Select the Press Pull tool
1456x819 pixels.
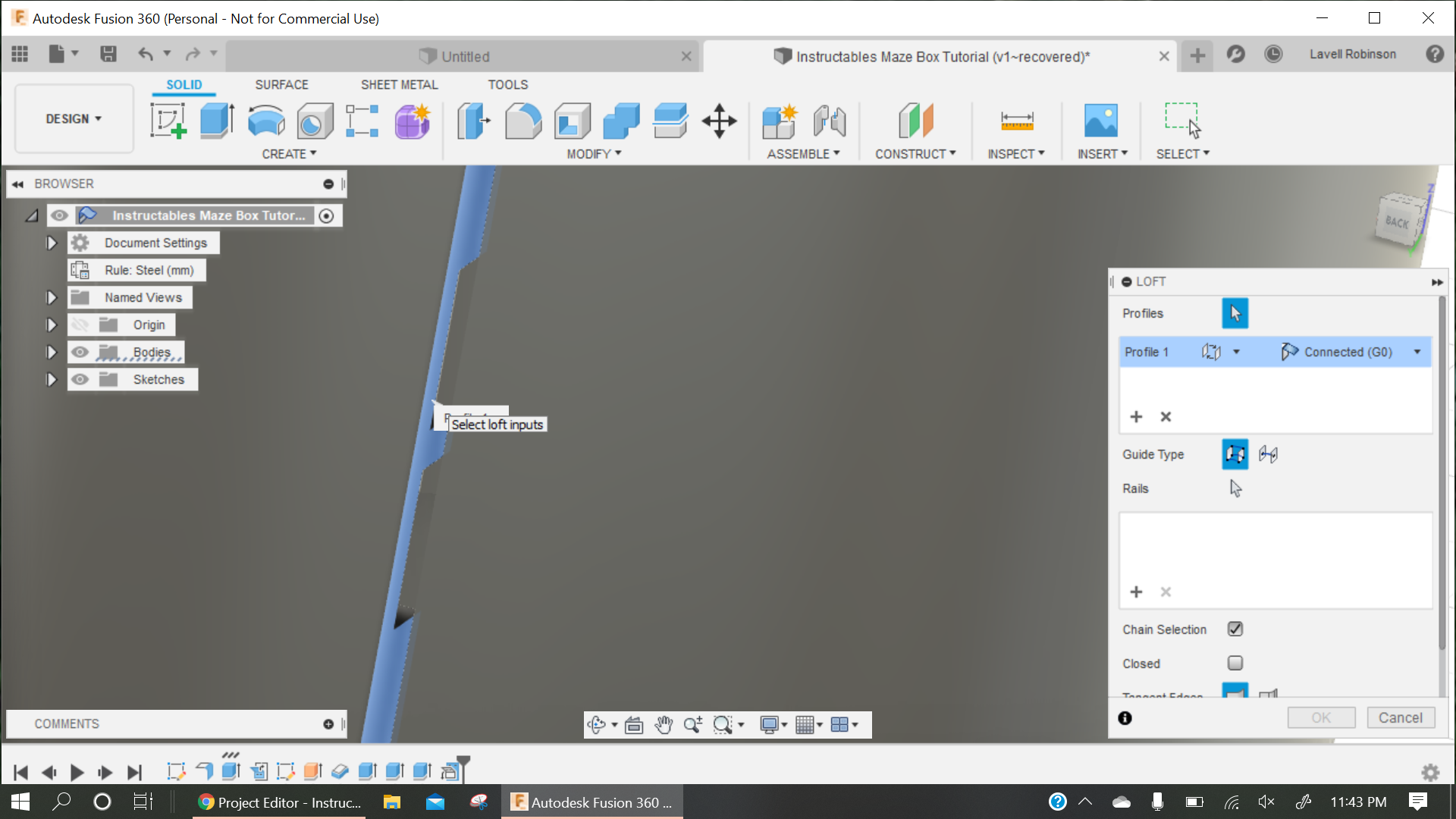coord(474,121)
